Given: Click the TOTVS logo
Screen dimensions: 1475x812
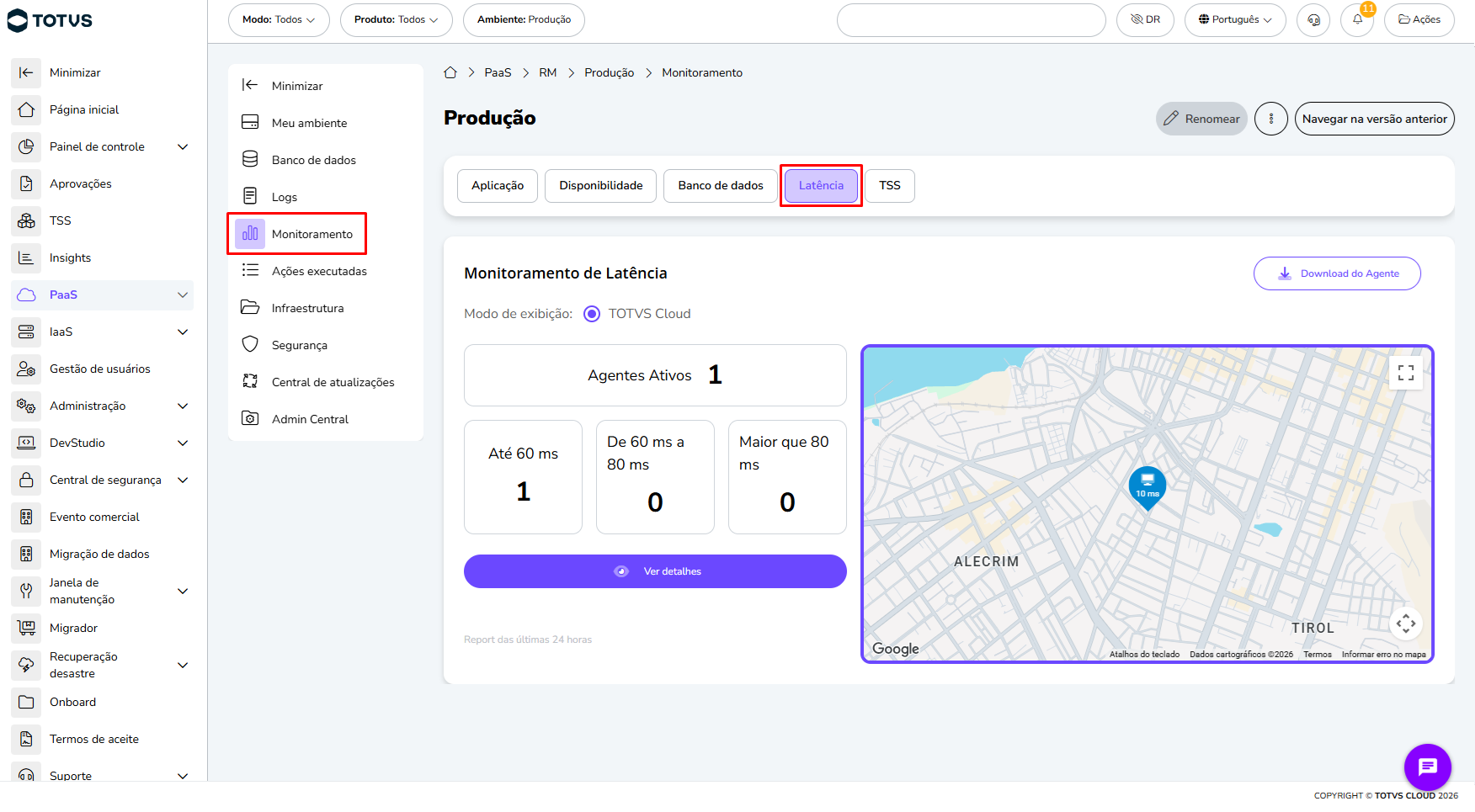Looking at the screenshot, I should pos(50,20).
